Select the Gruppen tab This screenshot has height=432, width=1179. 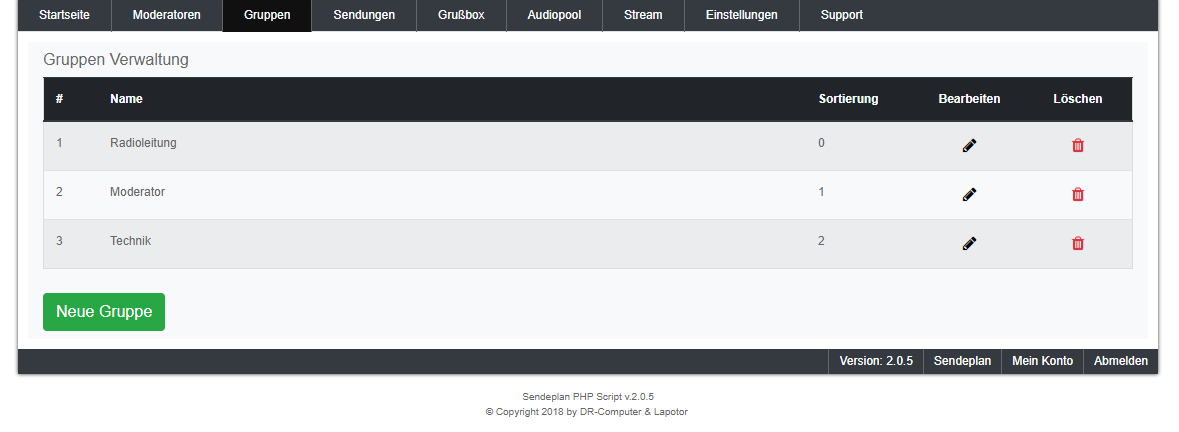(267, 15)
